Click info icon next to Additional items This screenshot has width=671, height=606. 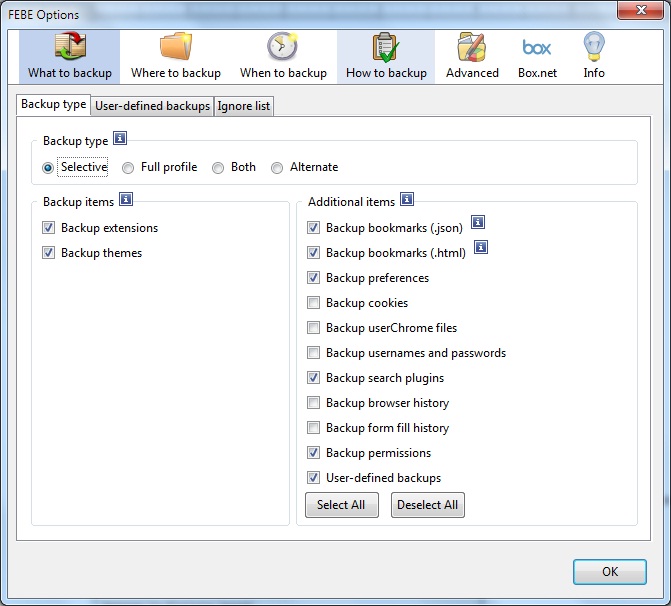(407, 199)
